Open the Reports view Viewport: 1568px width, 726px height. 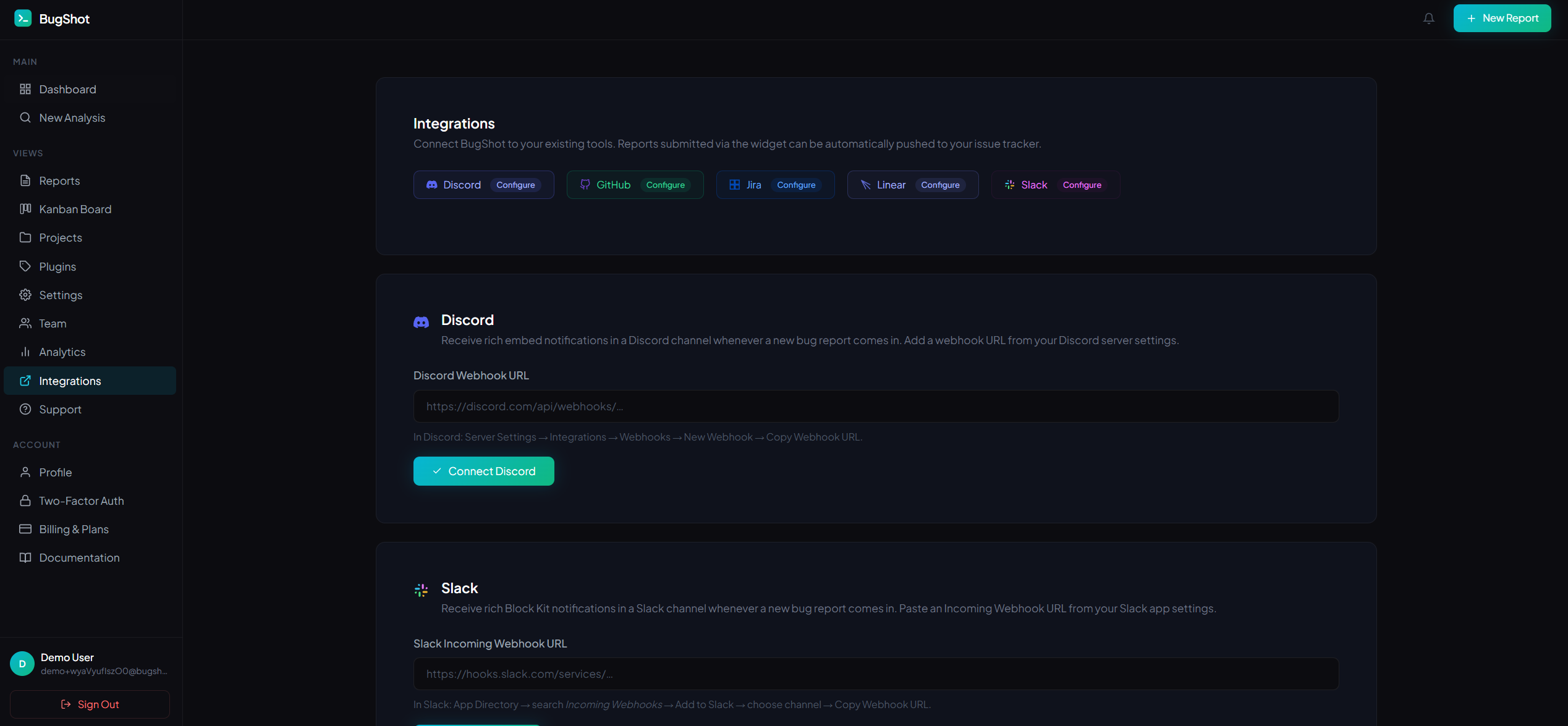[x=59, y=181]
